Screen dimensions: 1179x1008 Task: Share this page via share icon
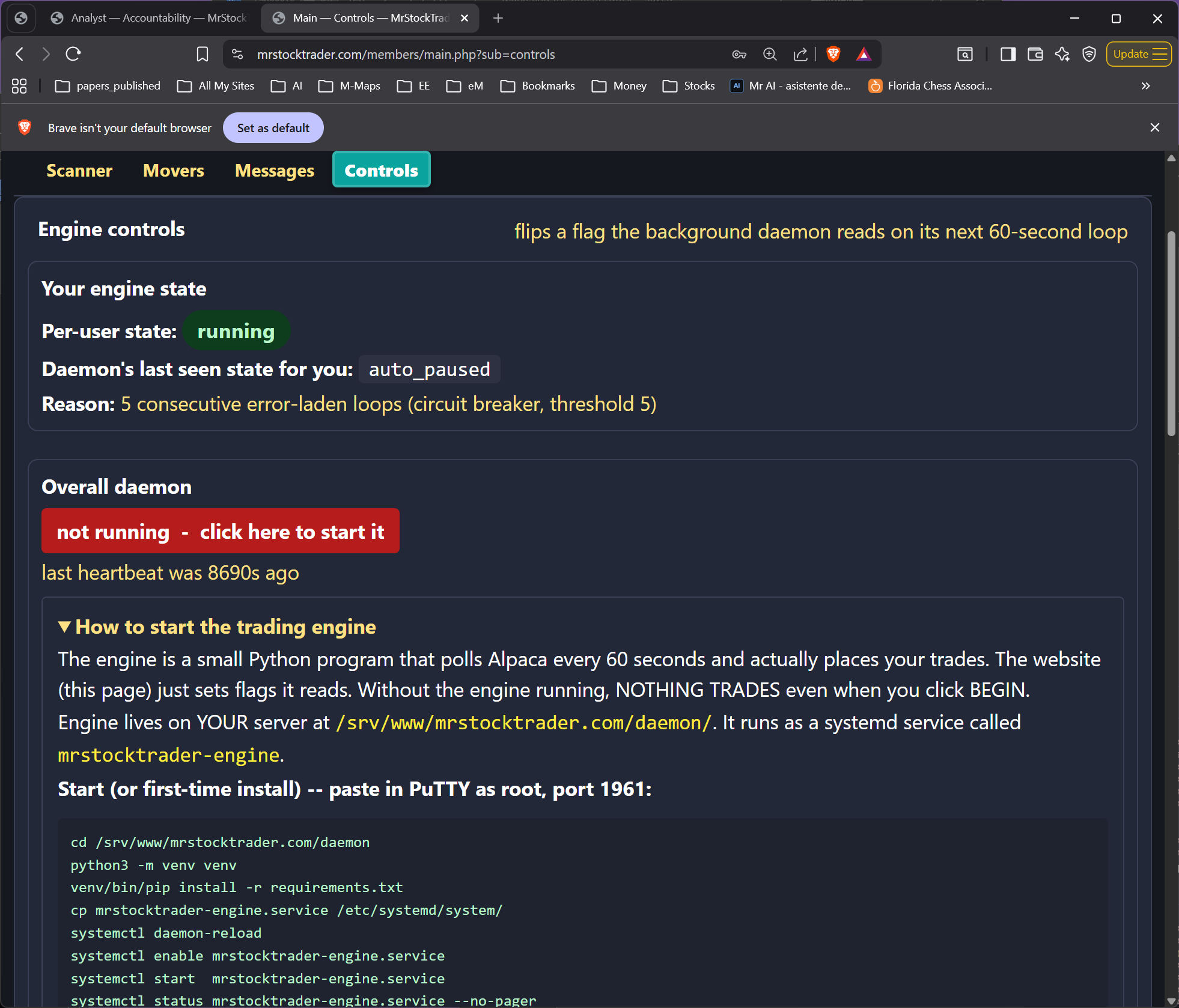800,54
